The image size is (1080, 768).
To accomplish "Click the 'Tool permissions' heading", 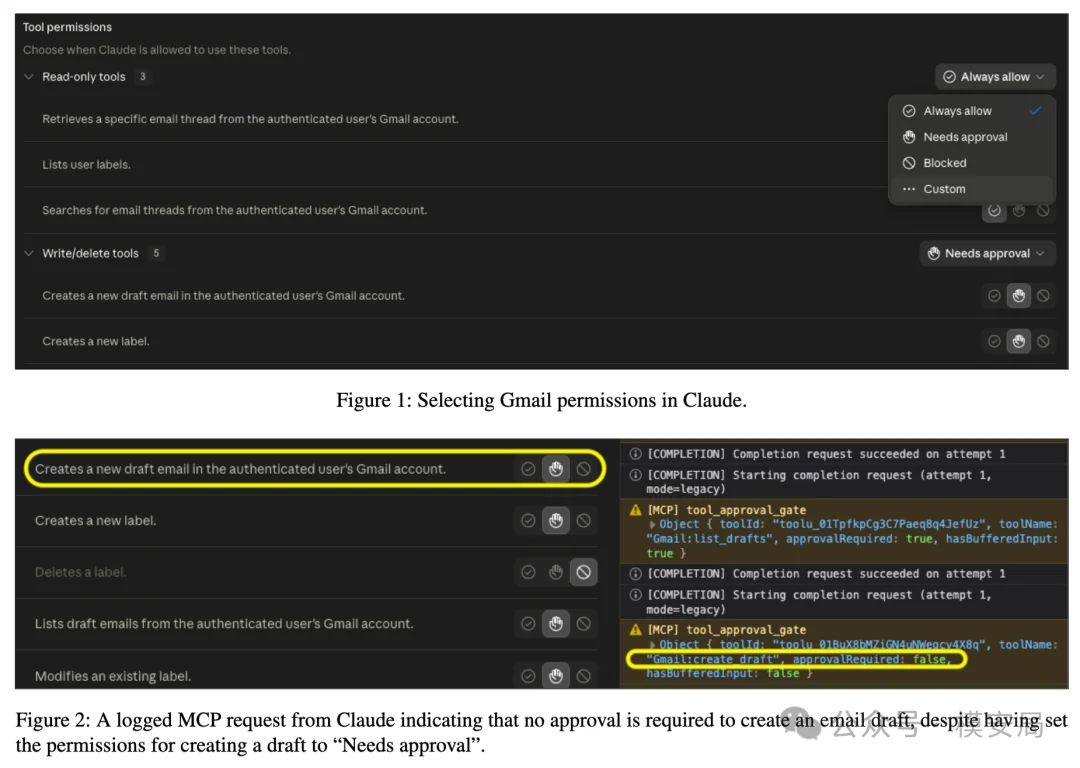I will coord(68,28).
